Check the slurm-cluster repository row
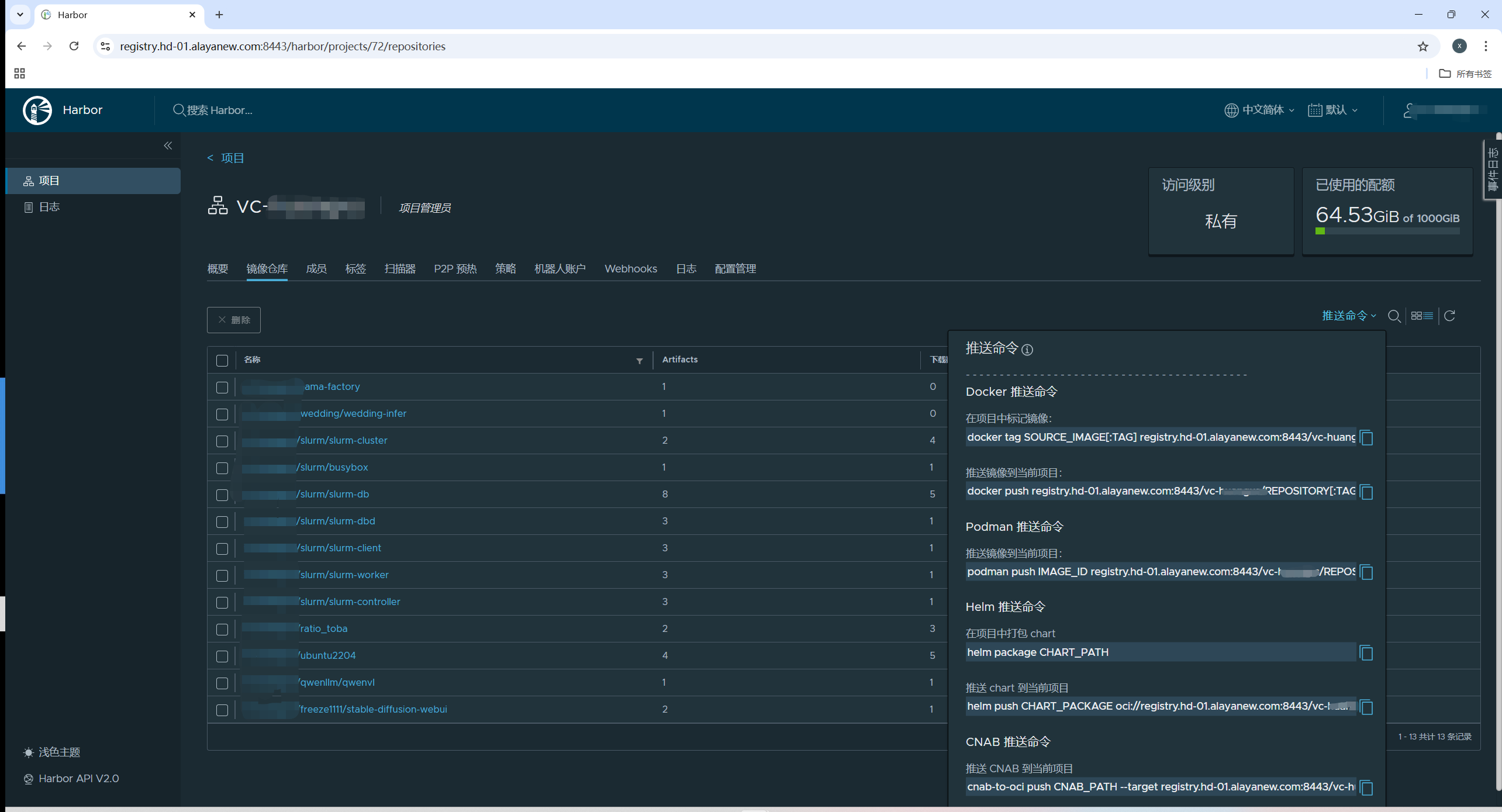This screenshot has height=812, width=1502. (222, 441)
